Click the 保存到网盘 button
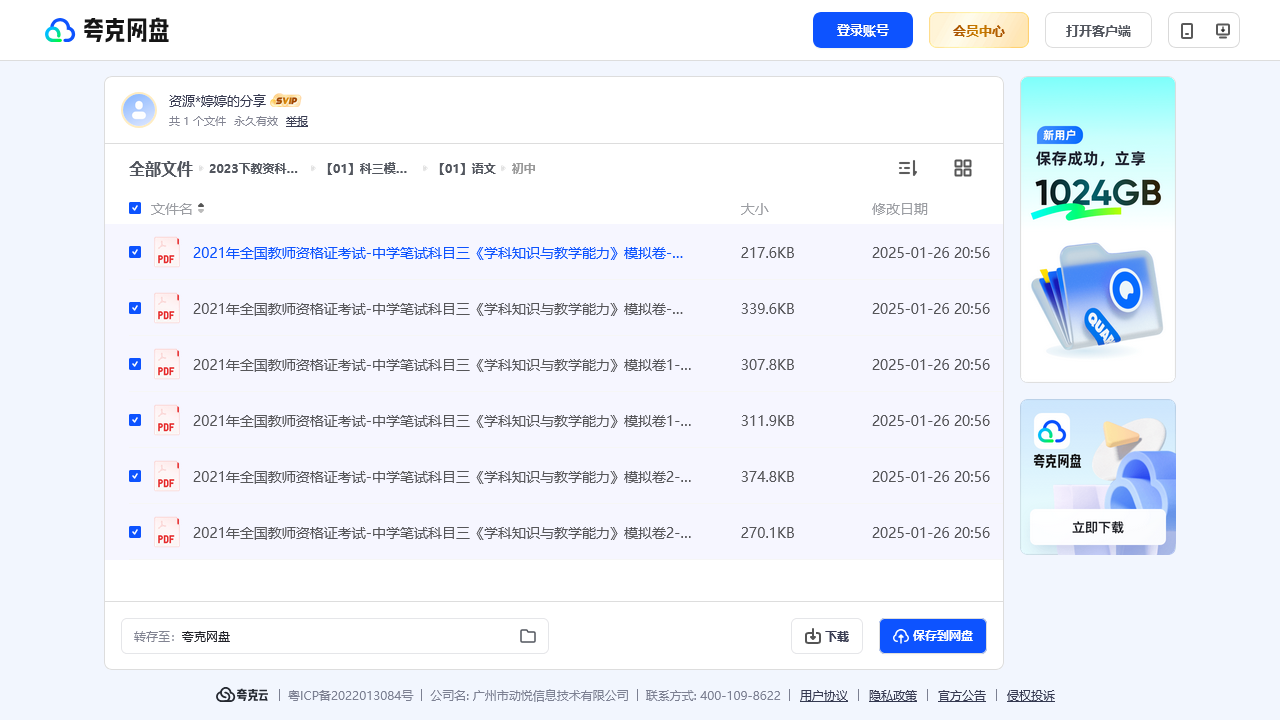This screenshot has height=720, width=1280. pyautogui.click(x=933, y=636)
